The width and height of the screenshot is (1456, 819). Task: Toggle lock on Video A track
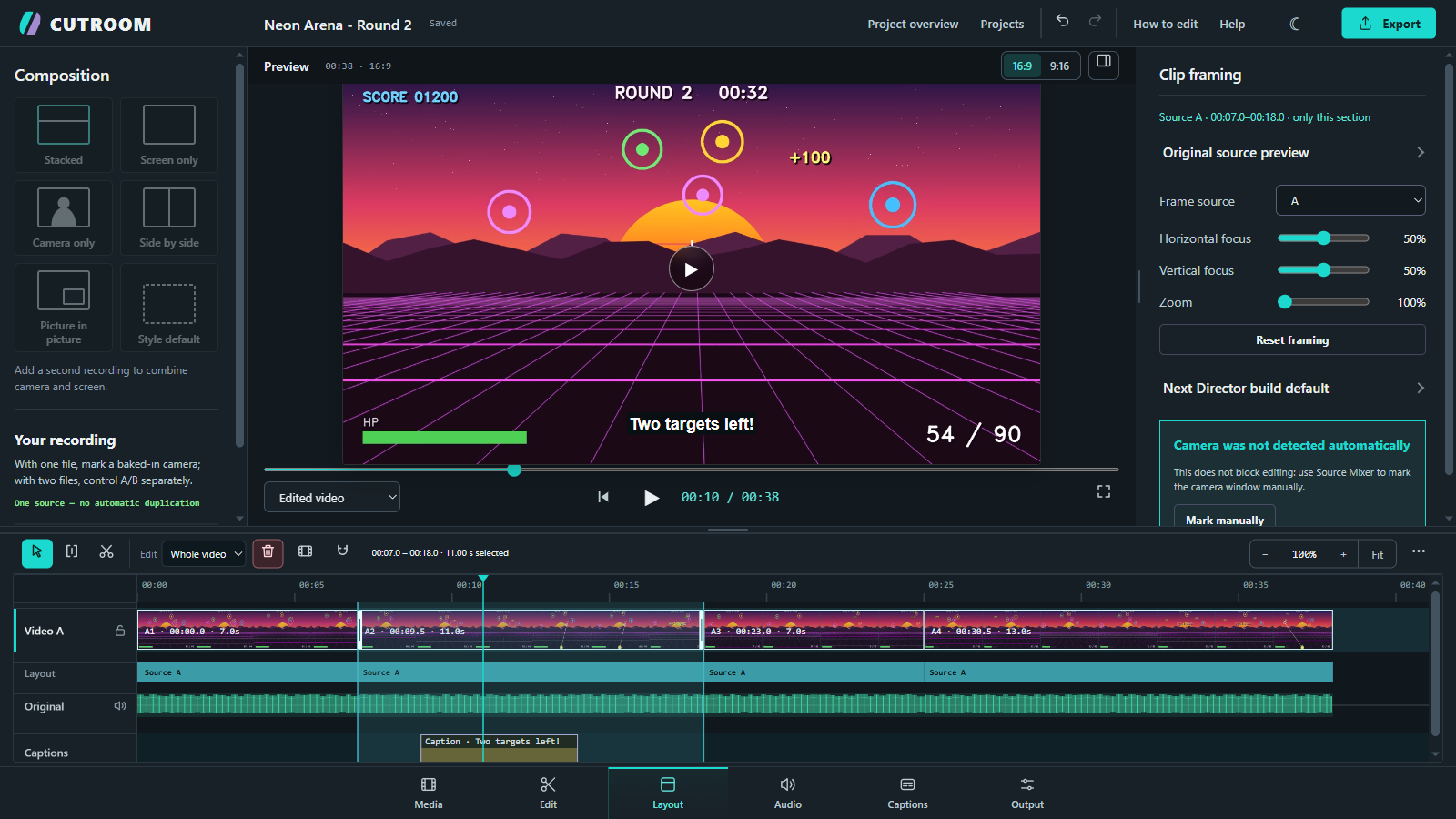[x=119, y=631]
